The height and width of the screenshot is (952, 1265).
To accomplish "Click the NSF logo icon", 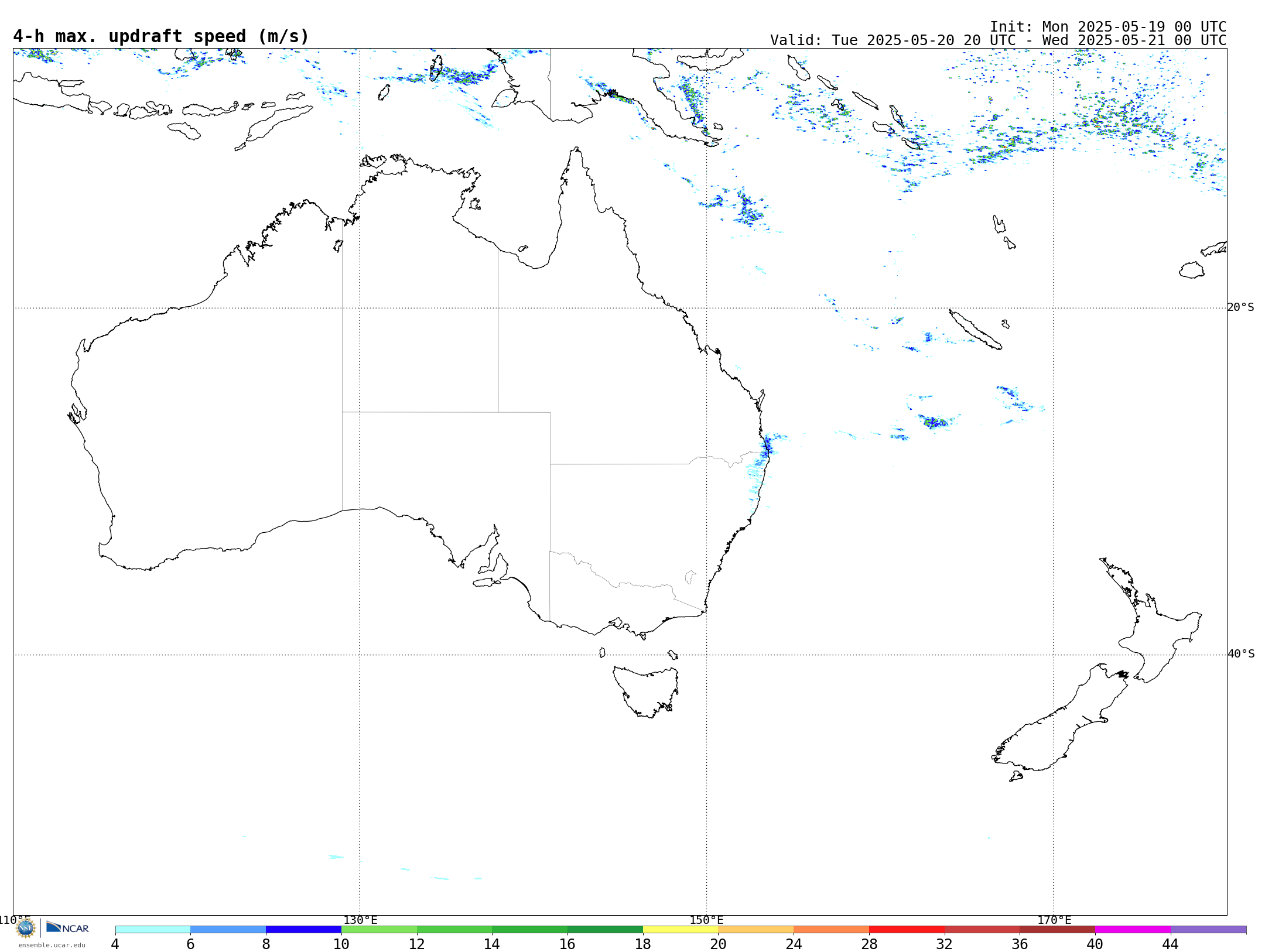I will (x=26, y=927).
